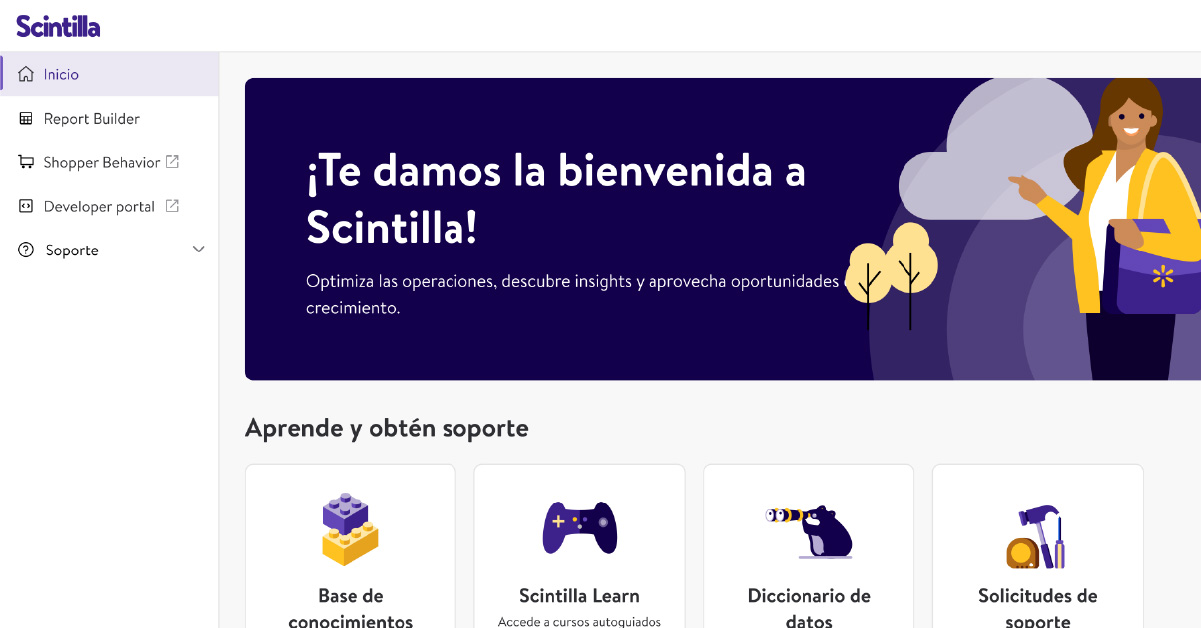The height and width of the screenshot is (628, 1201).
Task: Click the Developer portal code icon
Action: tap(26, 206)
